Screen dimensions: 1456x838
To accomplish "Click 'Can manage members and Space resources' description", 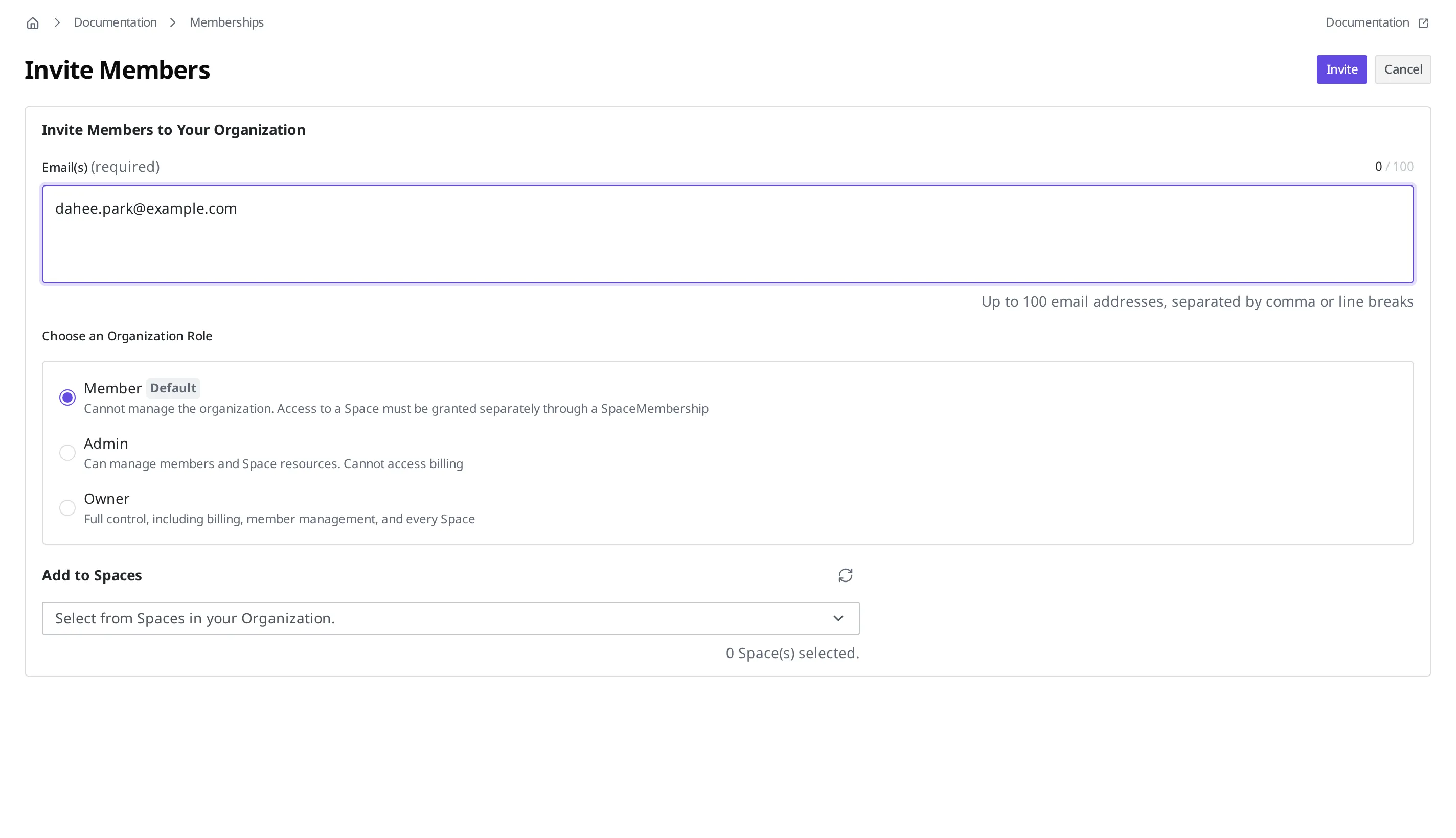I will [273, 464].
